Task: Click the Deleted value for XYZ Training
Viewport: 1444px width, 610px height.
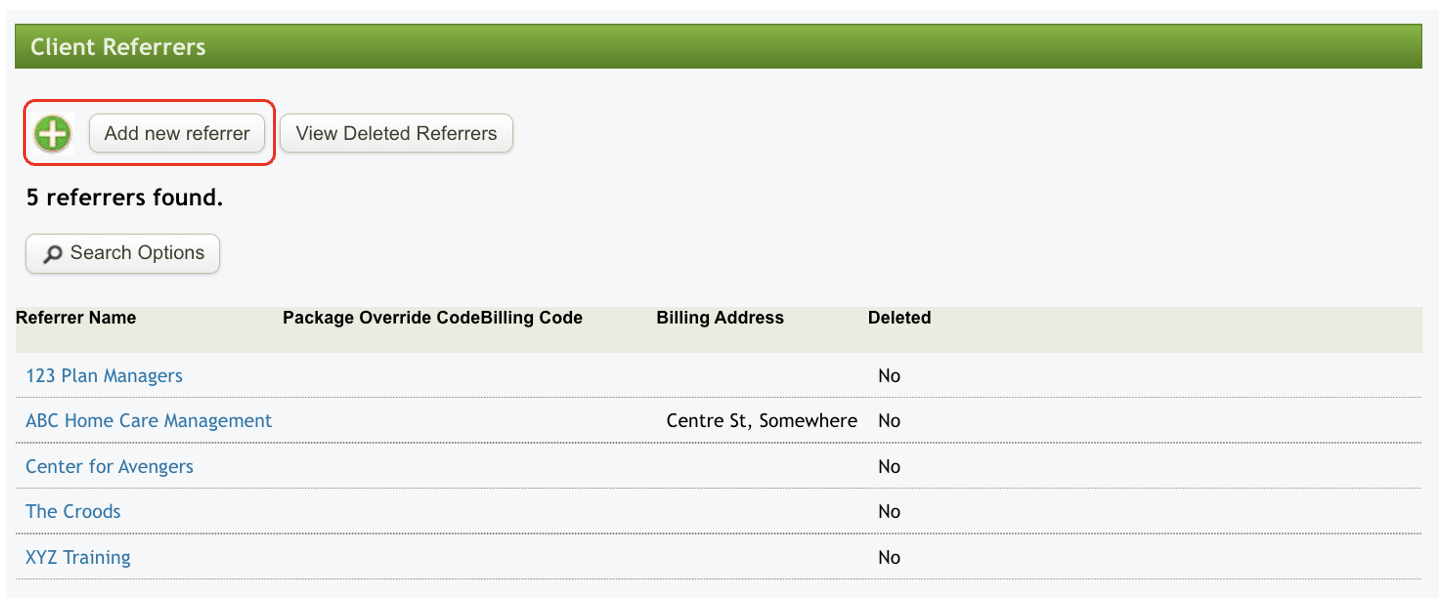Action: (889, 557)
